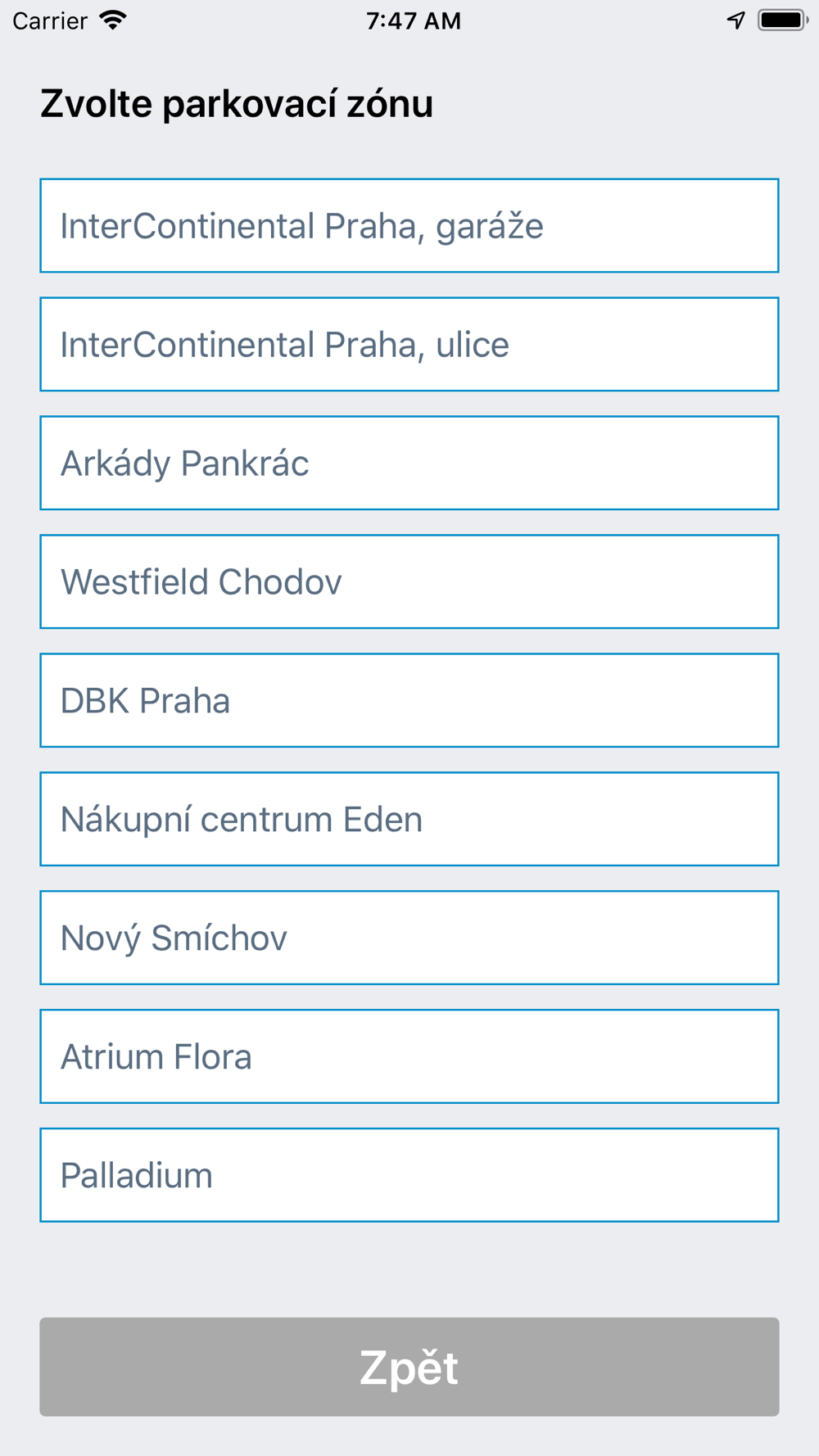
Task: Tap the battery indicator icon
Action: point(783,20)
